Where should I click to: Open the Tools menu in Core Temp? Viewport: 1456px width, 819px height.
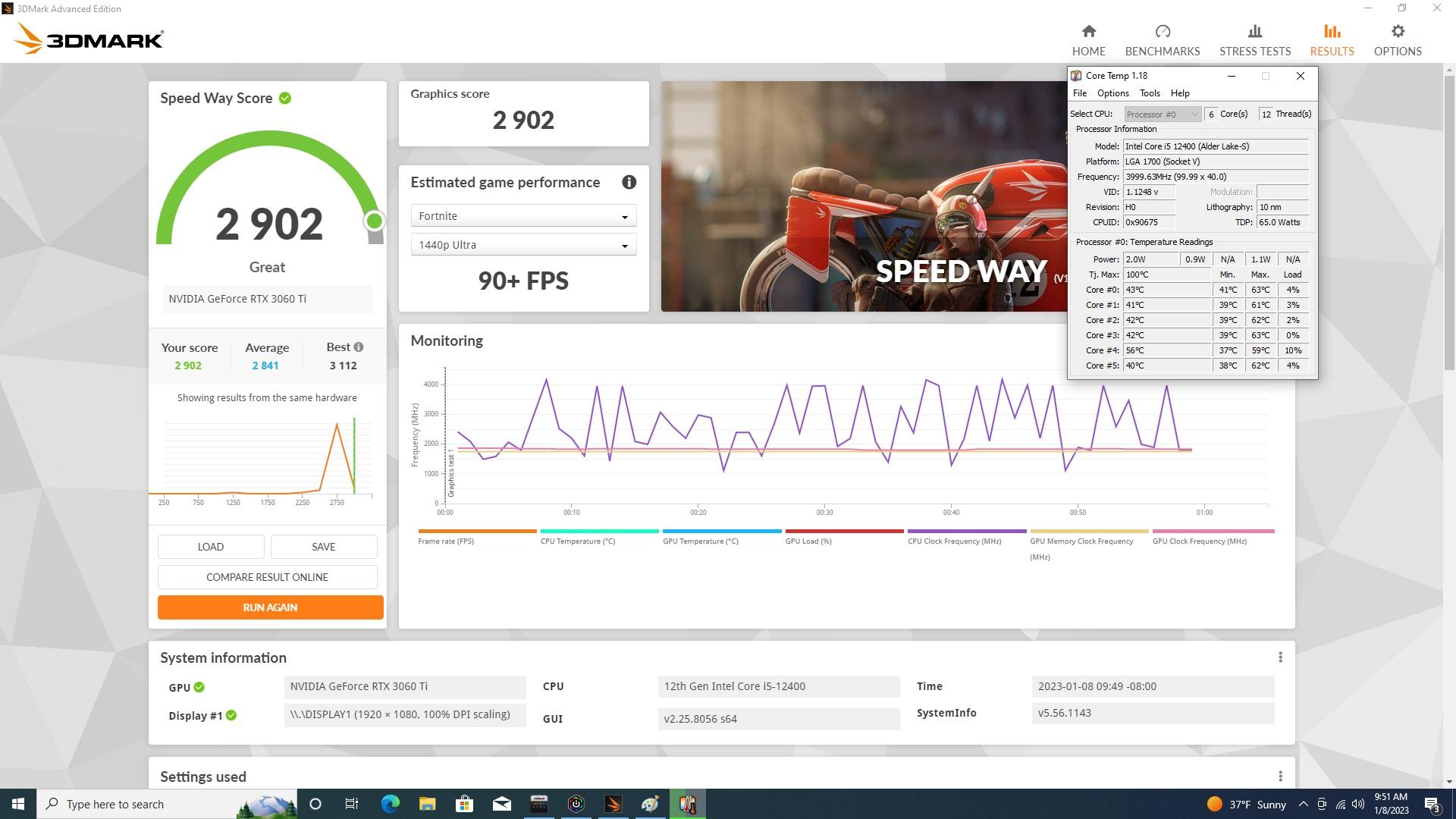pyautogui.click(x=1150, y=93)
